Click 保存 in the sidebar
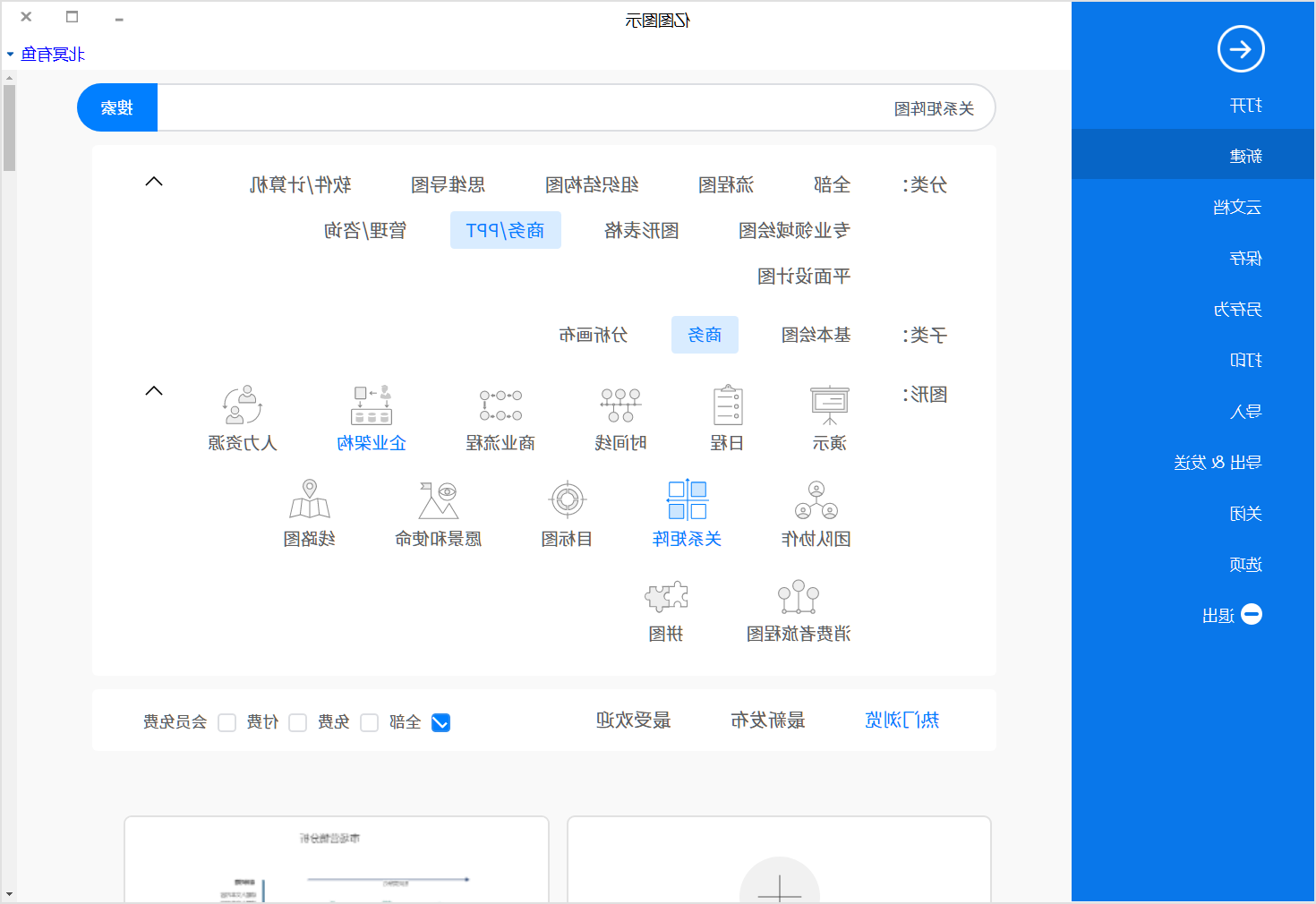The width and height of the screenshot is (1316, 904). pyautogui.click(x=1246, y=259)
